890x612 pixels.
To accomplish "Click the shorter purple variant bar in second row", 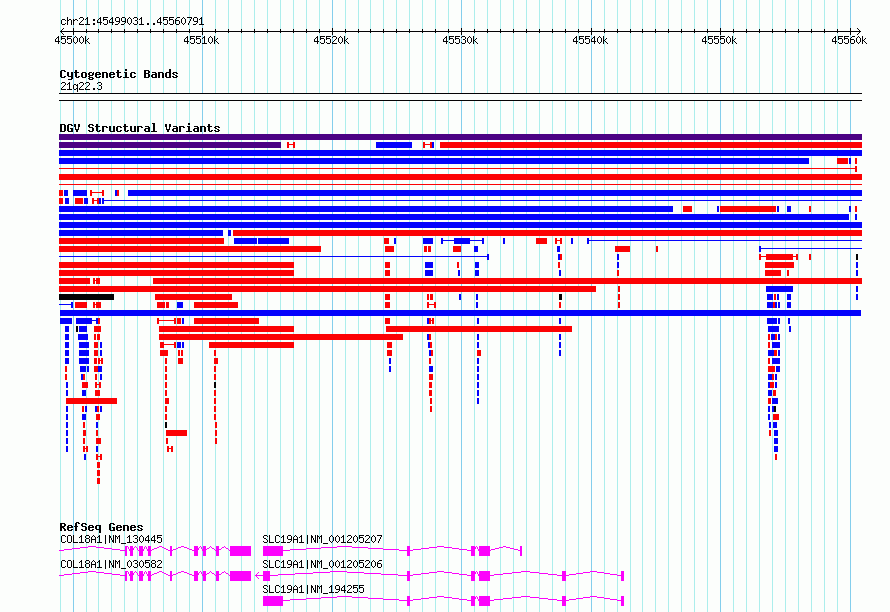I will pos(170,145).
